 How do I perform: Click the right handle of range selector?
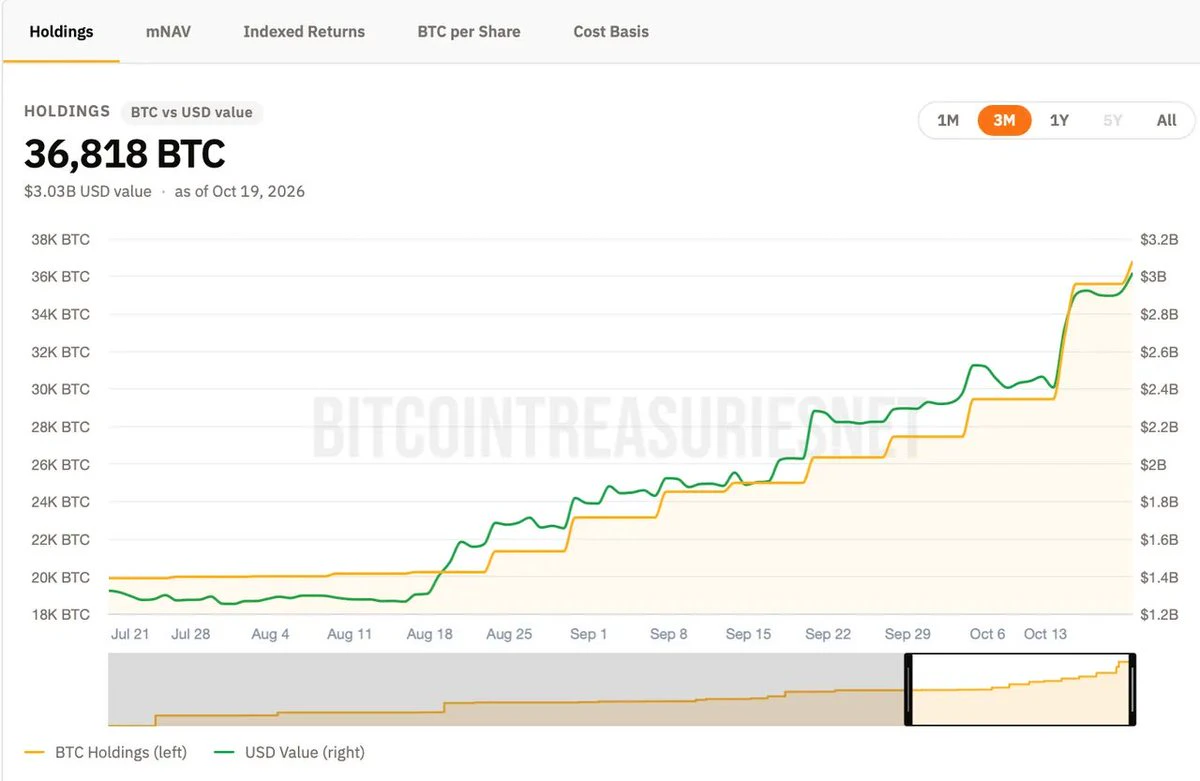pyautogui.click(x=1132, y=689)
